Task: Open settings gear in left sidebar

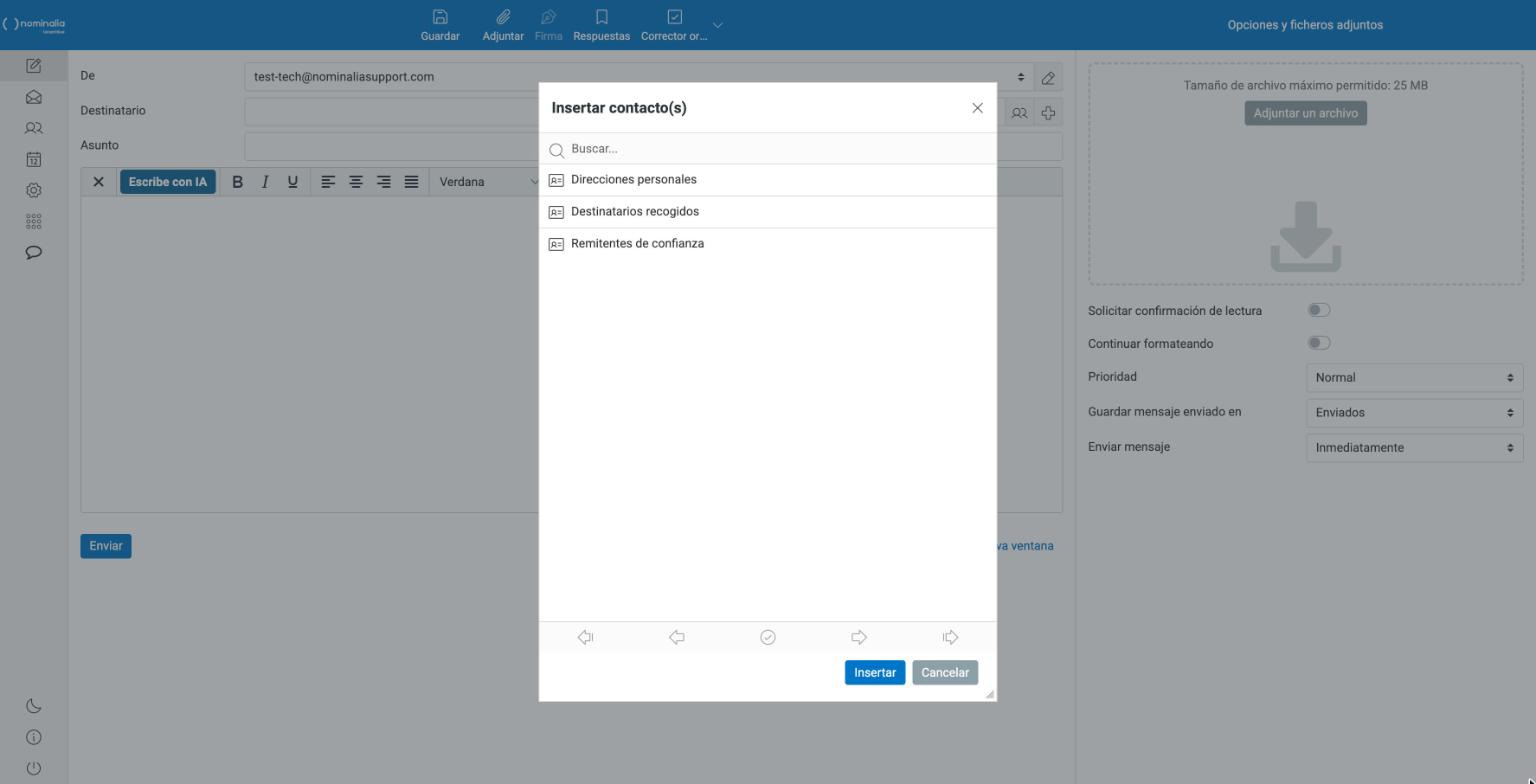Action: [33, 190]
